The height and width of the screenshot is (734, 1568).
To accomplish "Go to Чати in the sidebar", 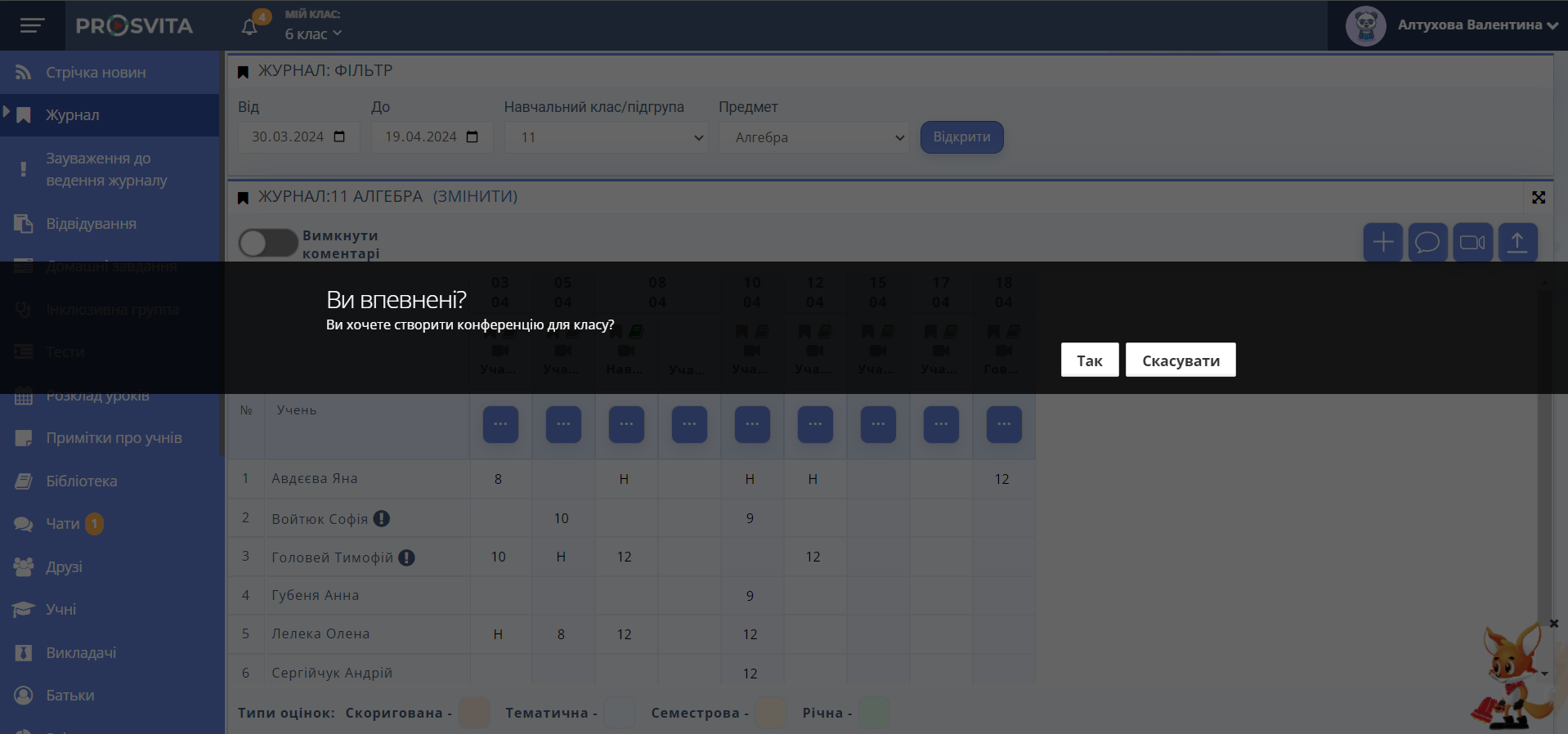I will 63,524.
